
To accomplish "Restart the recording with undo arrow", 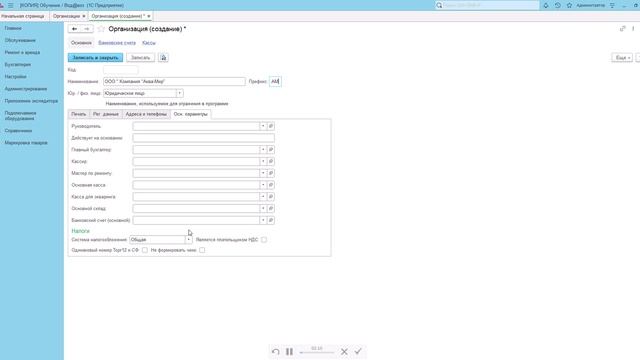I will point(276,351).
